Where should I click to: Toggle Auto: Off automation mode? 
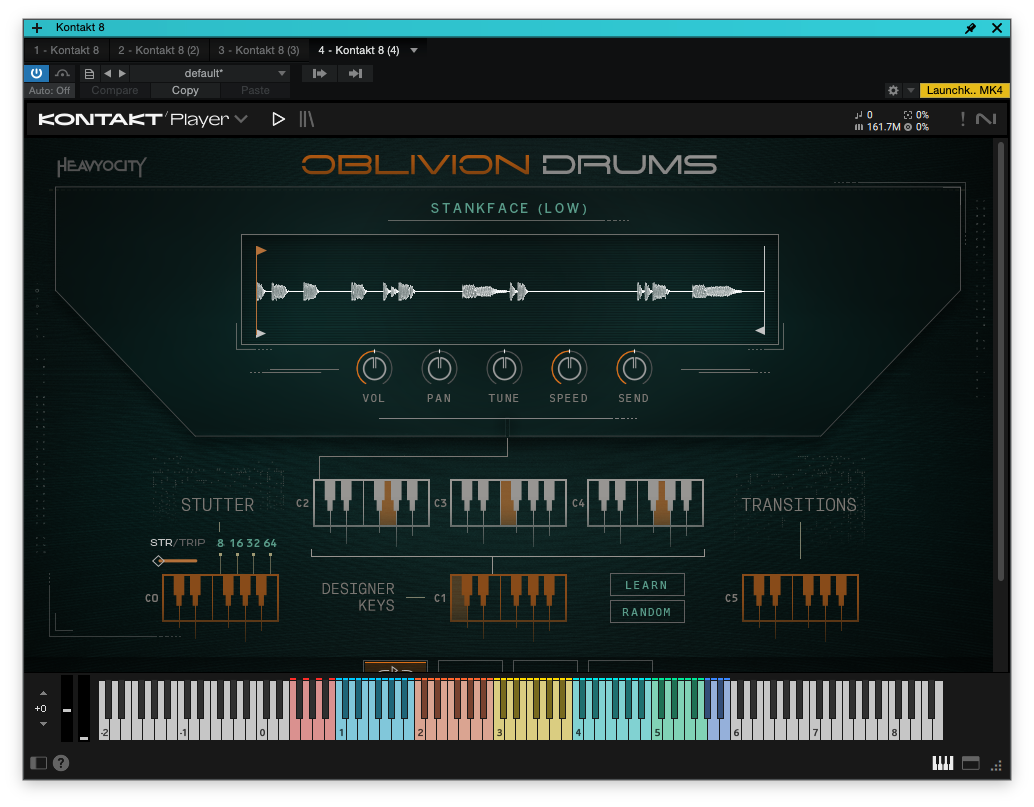coord(49,90)
